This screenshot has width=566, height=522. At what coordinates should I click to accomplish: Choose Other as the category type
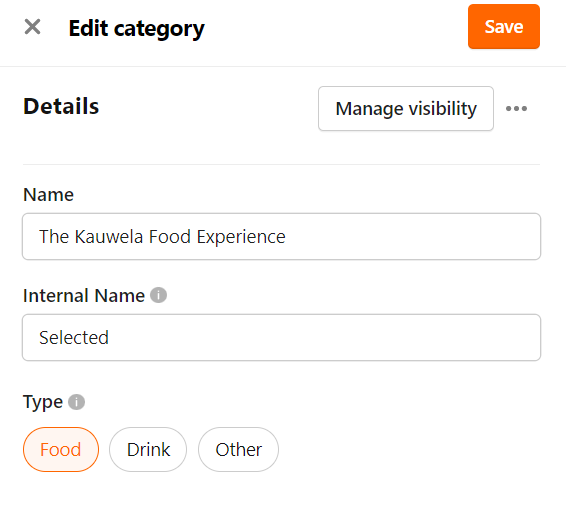click(x=238, y=449)
